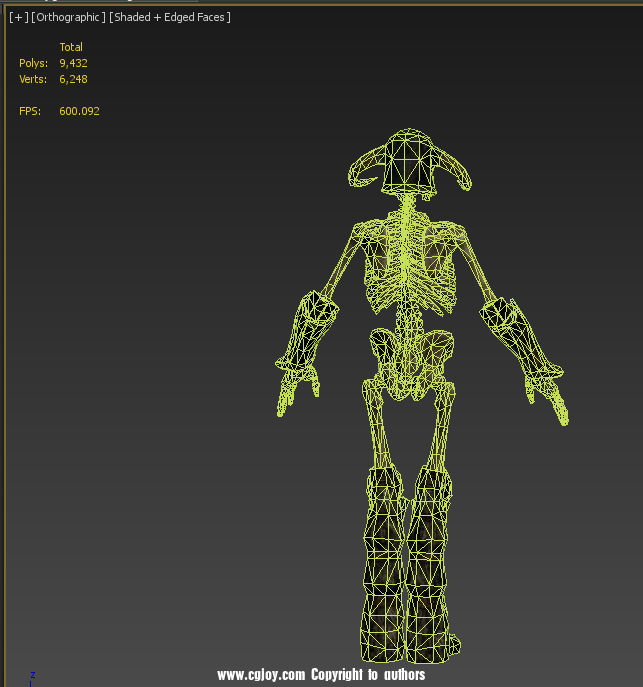
Task: Click the Polys count statistic
Action: pos(73,63)
